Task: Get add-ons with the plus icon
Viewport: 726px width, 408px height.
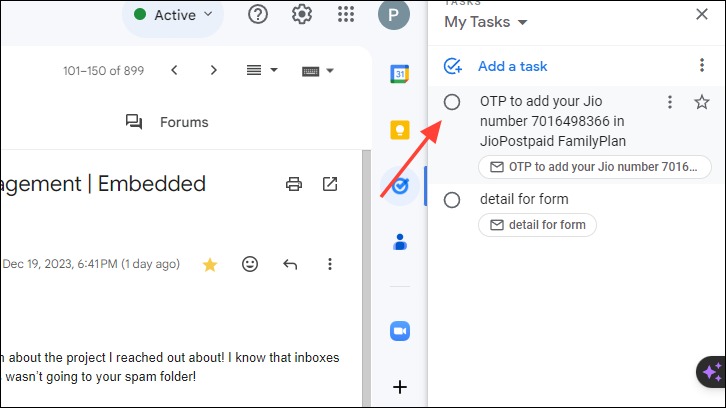Action: [x=400, y=387]
